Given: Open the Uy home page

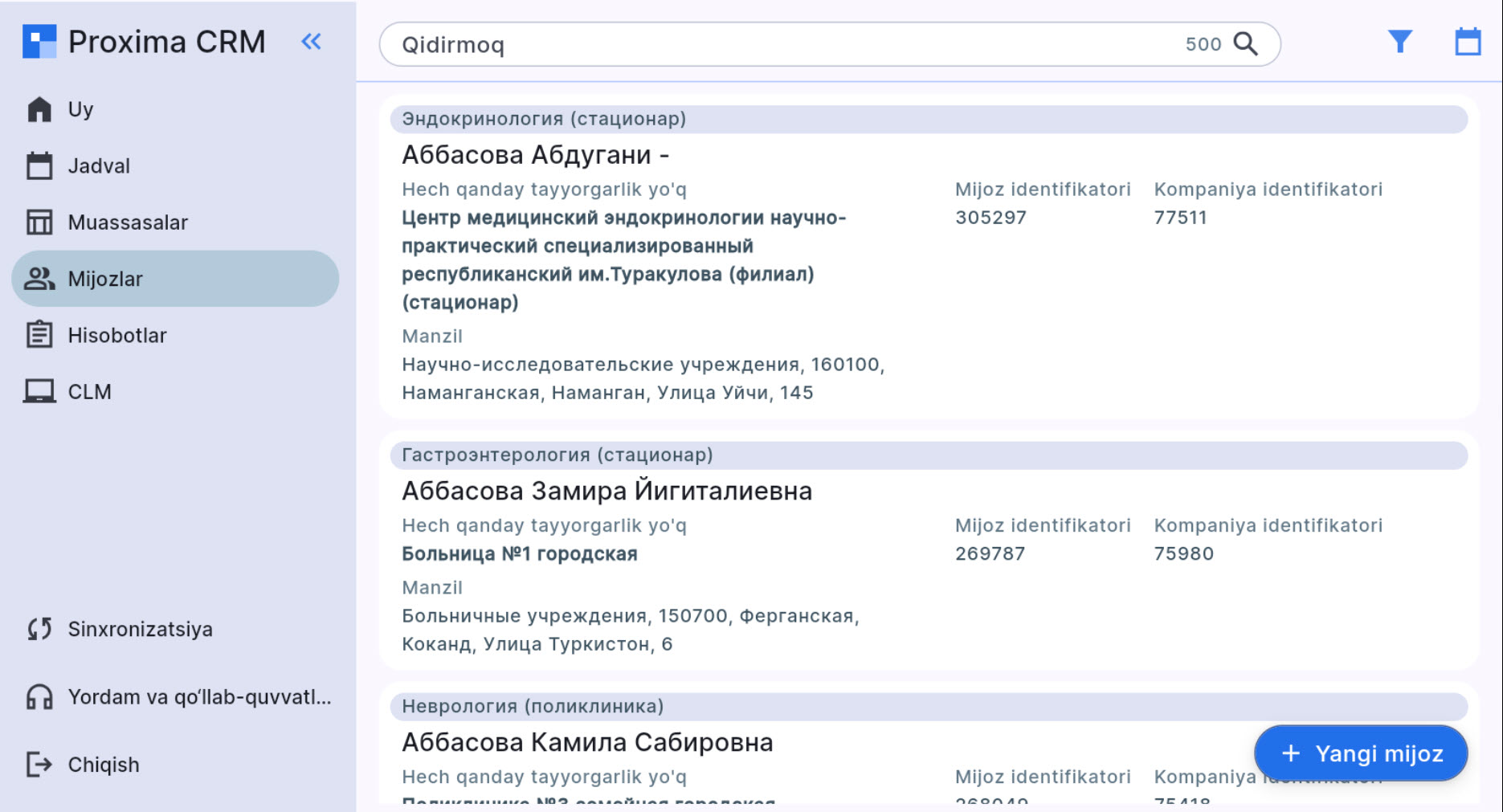Looking at the screenshot, I should tap(80, 109).
